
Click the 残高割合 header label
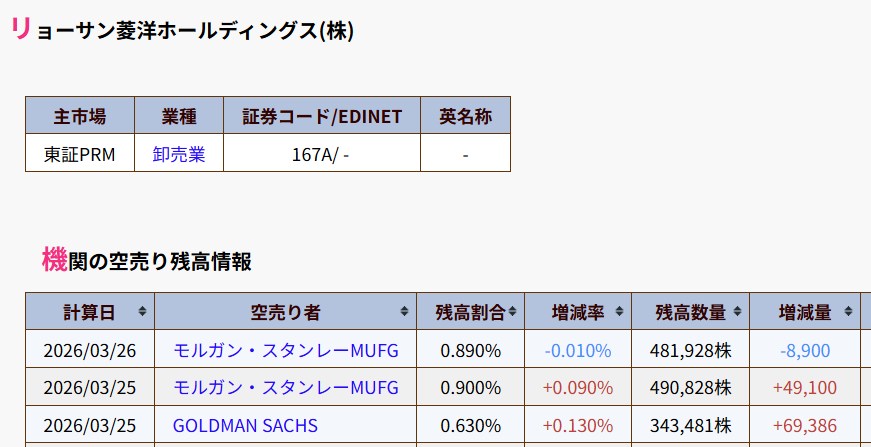pos(470,313)
